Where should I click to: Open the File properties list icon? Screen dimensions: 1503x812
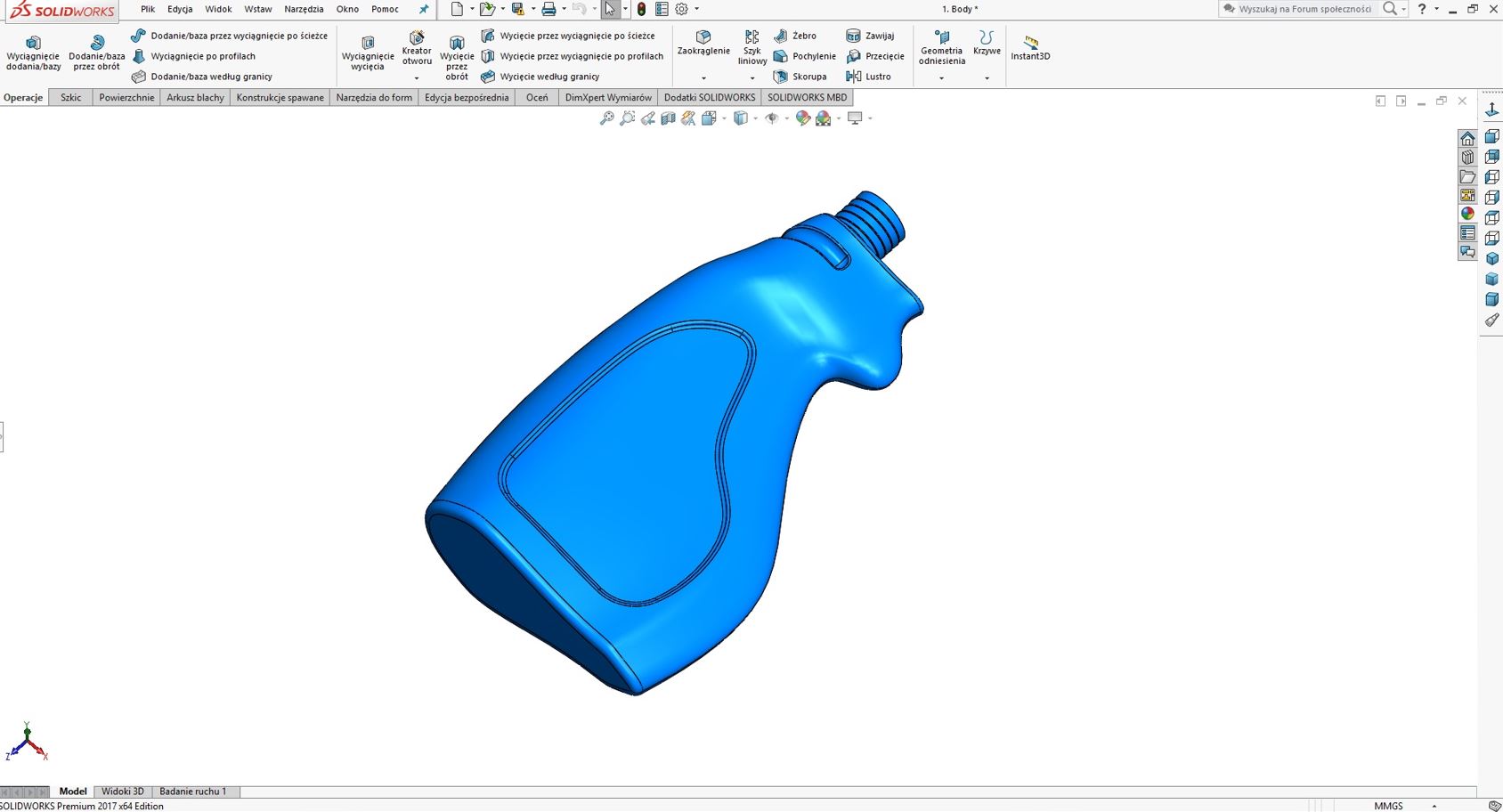[662, 9]
